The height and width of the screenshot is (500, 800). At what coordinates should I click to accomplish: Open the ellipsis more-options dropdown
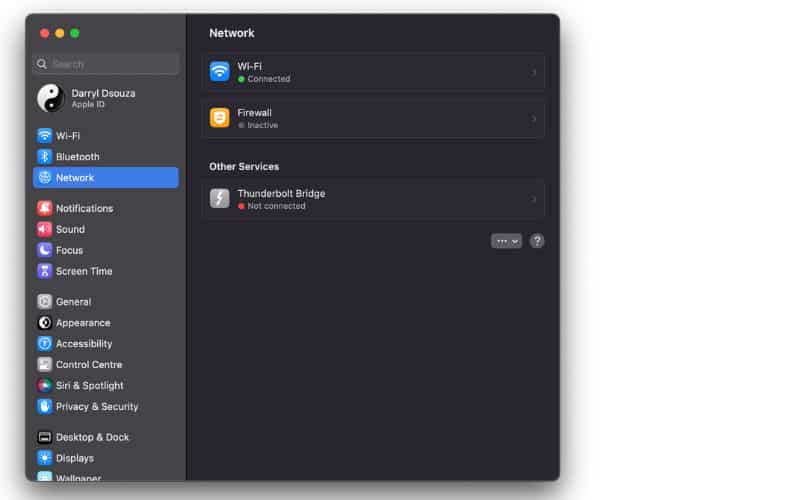coord(506,241)
